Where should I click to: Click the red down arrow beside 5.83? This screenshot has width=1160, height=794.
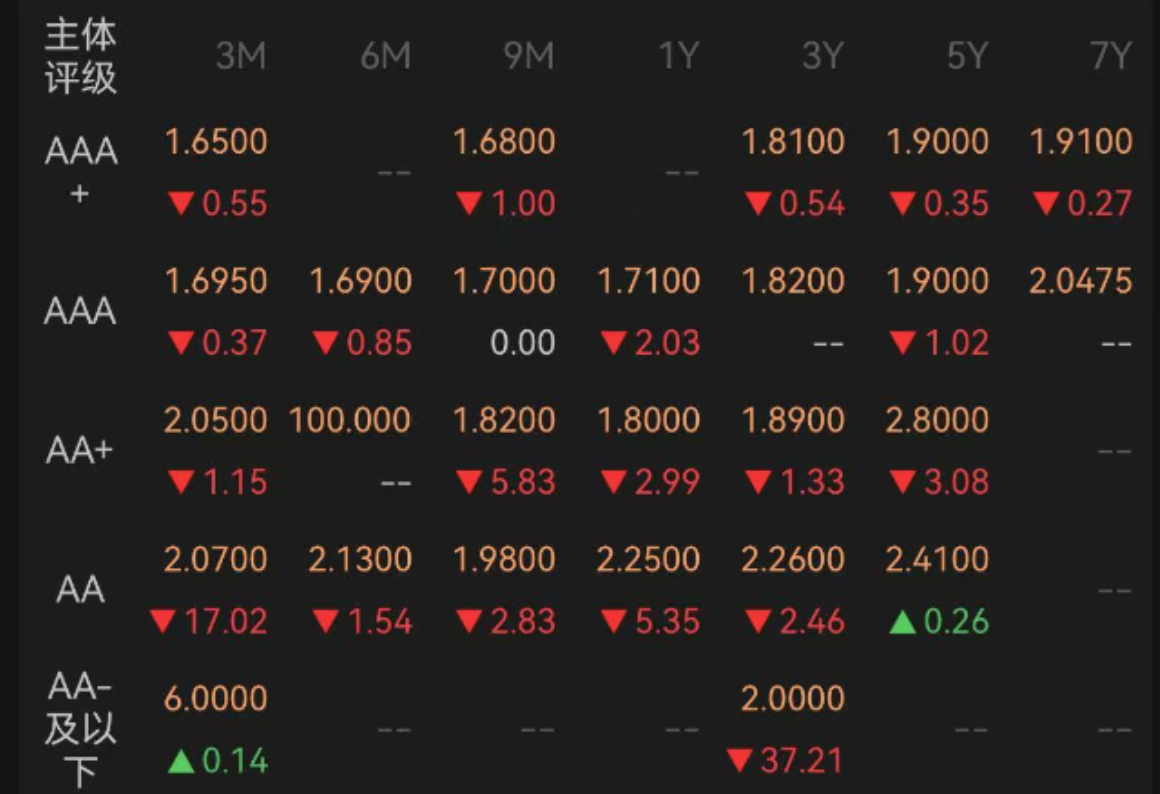click(469, 482)
